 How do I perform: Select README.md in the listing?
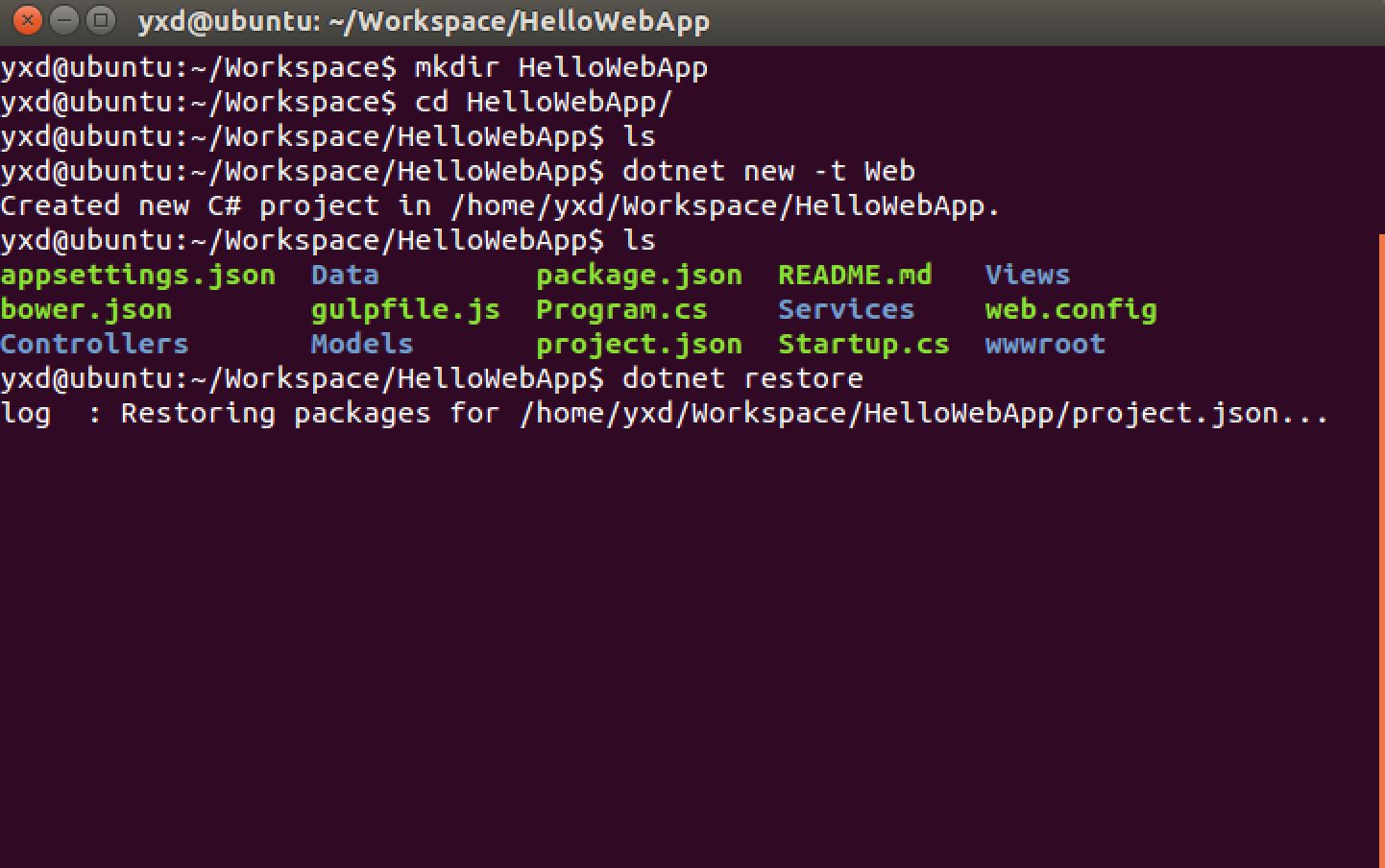pyautogui.click(x=855, y=276)
